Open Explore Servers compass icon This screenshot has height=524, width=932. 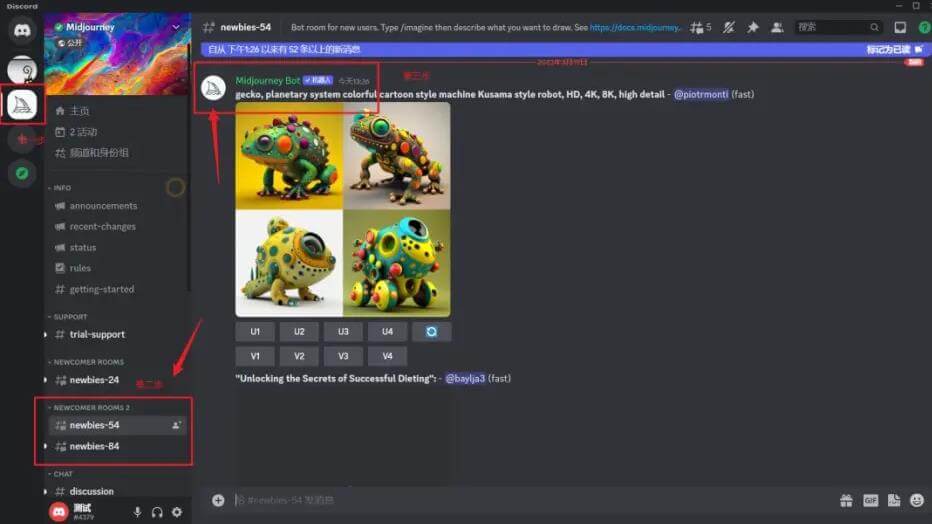tap(21, 173)
